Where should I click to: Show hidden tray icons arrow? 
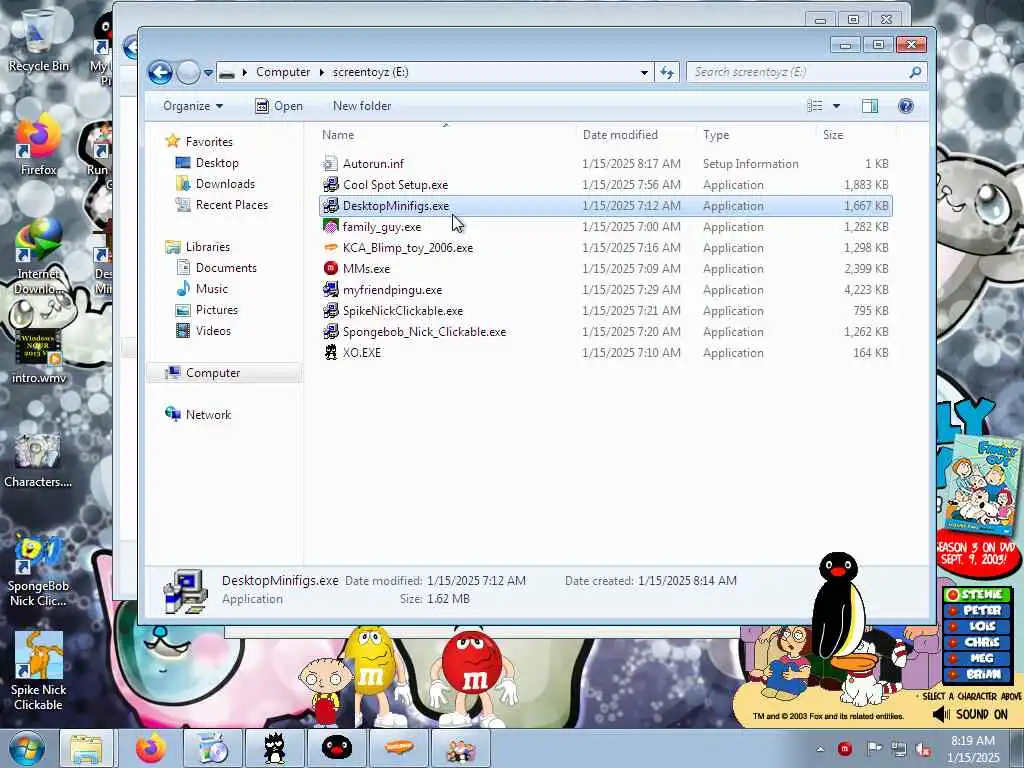coord(820,748)
